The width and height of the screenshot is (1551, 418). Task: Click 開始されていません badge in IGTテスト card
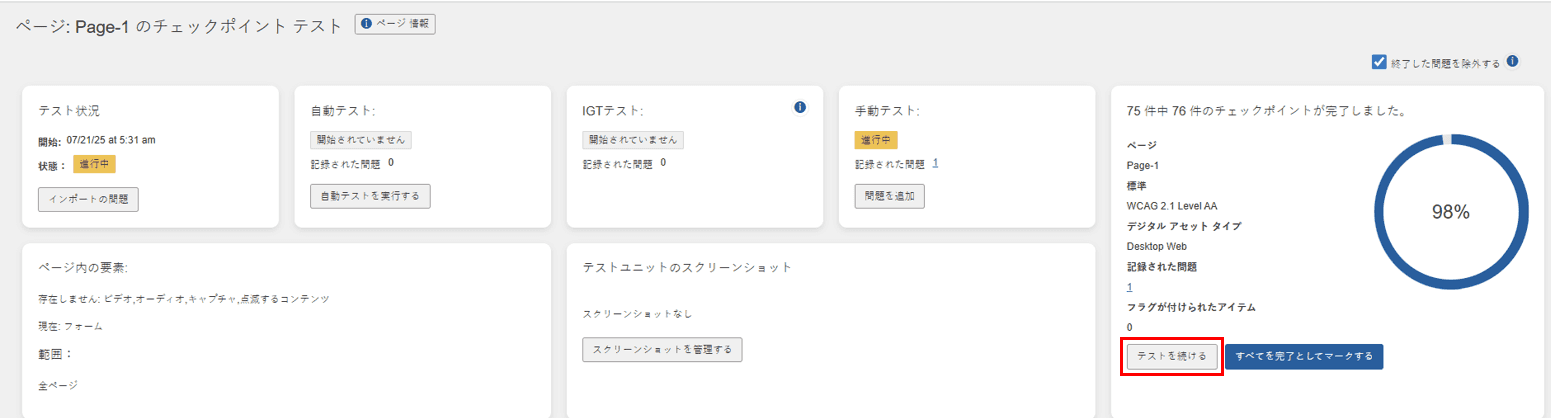point(633,140)
